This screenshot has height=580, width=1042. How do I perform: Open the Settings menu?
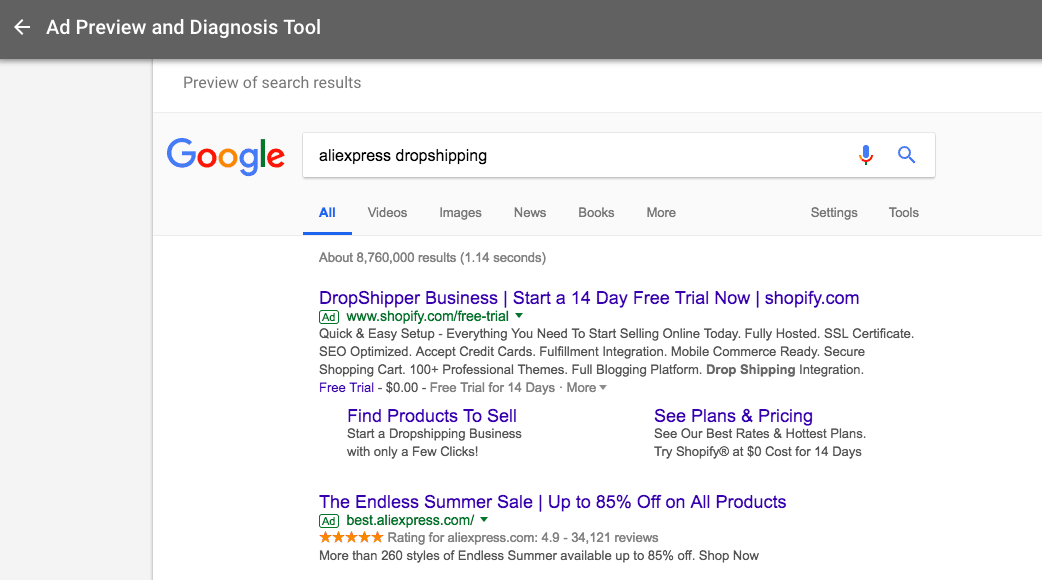coord(834,212)
